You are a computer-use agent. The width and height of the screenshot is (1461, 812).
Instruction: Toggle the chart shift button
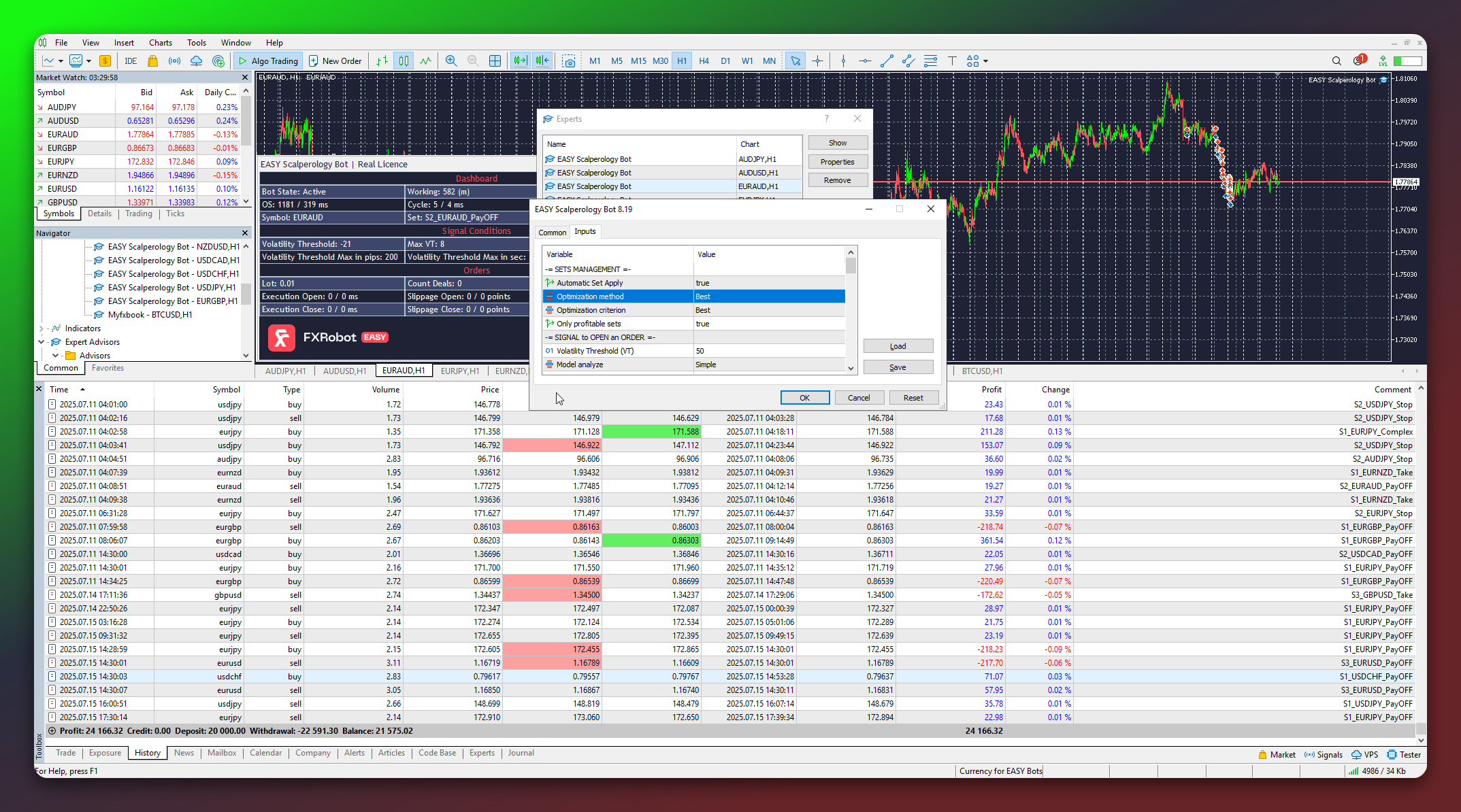(542, 61)
